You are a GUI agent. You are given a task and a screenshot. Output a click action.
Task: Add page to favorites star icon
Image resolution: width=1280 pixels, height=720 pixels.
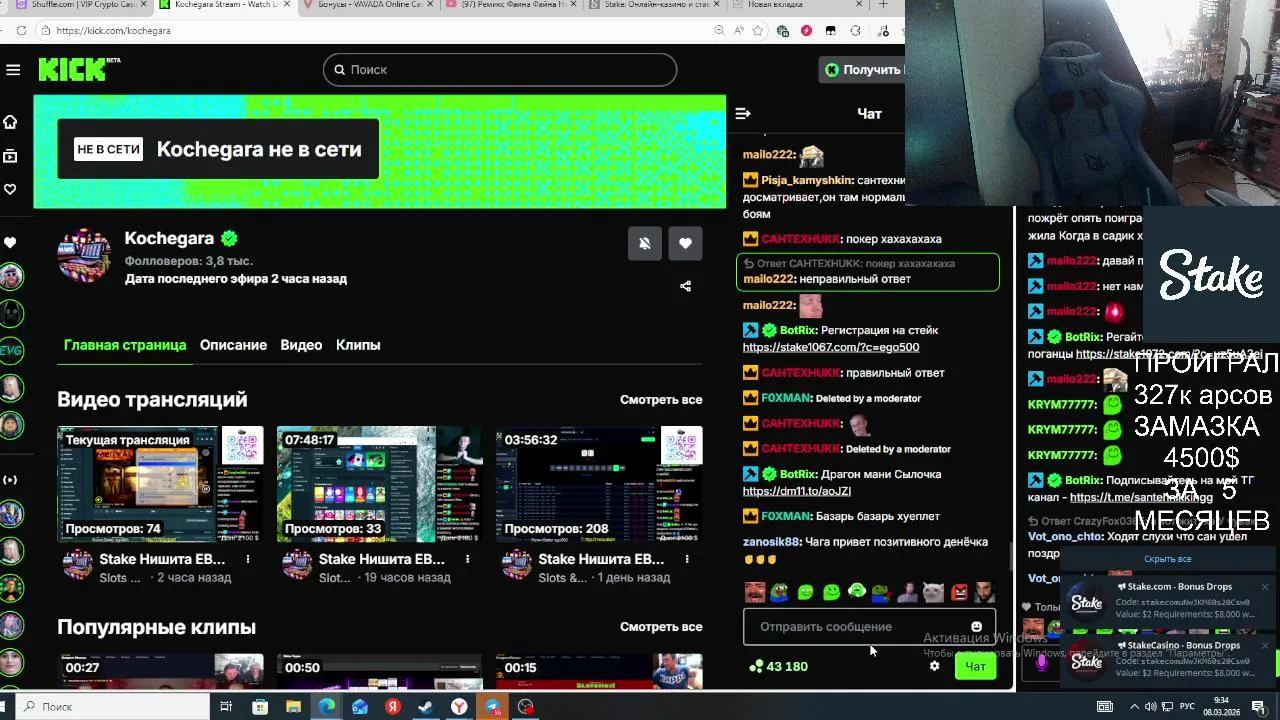click(x=757, y=31)
